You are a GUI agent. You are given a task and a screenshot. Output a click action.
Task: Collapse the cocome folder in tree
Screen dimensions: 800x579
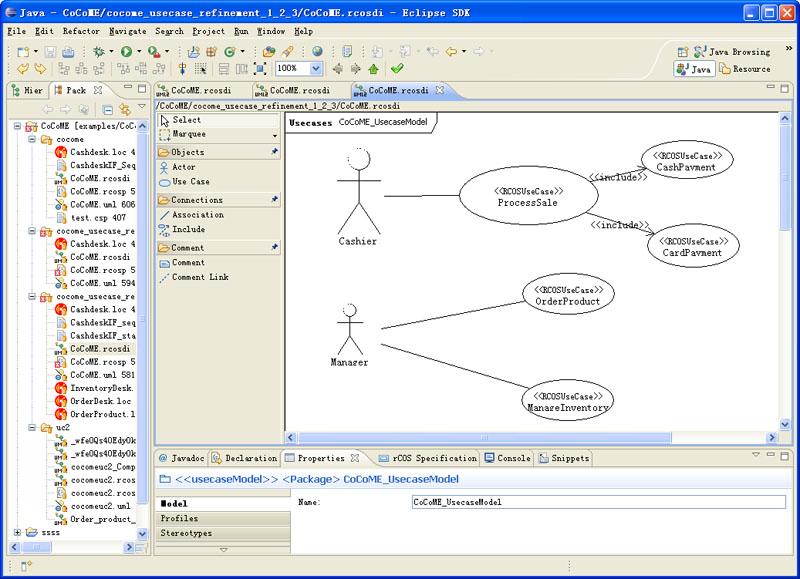[x=32, y=139]
